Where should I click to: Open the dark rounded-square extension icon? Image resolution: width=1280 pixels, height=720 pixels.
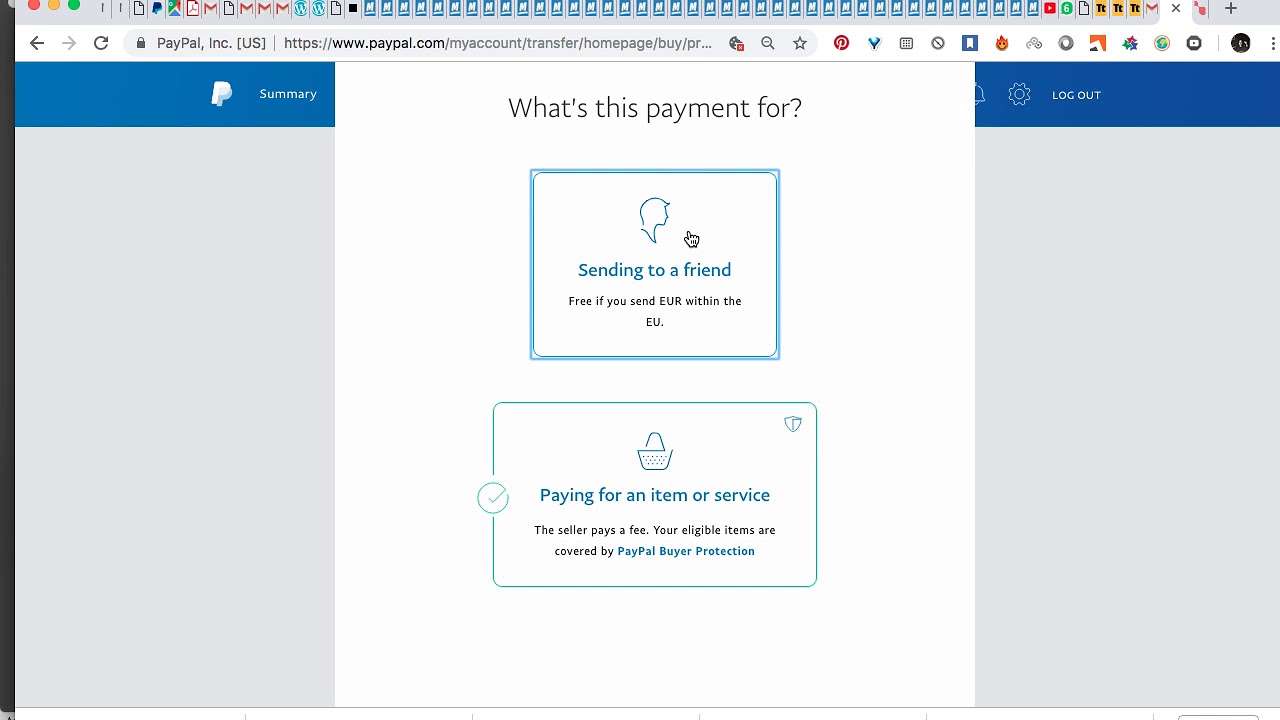[x=1194, y=43]
